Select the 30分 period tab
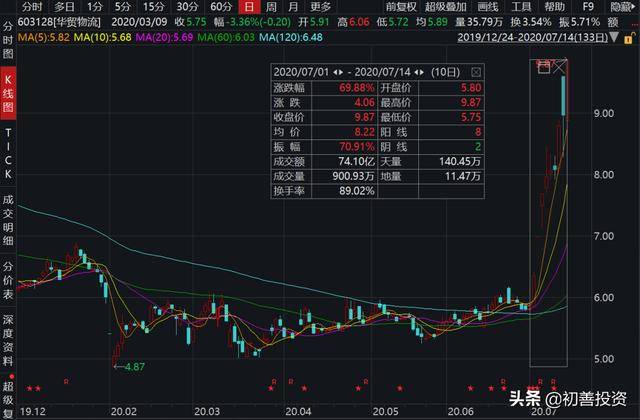Image resolution: width=640 pixels, height=420 pixels. click(x=187, y=7)
